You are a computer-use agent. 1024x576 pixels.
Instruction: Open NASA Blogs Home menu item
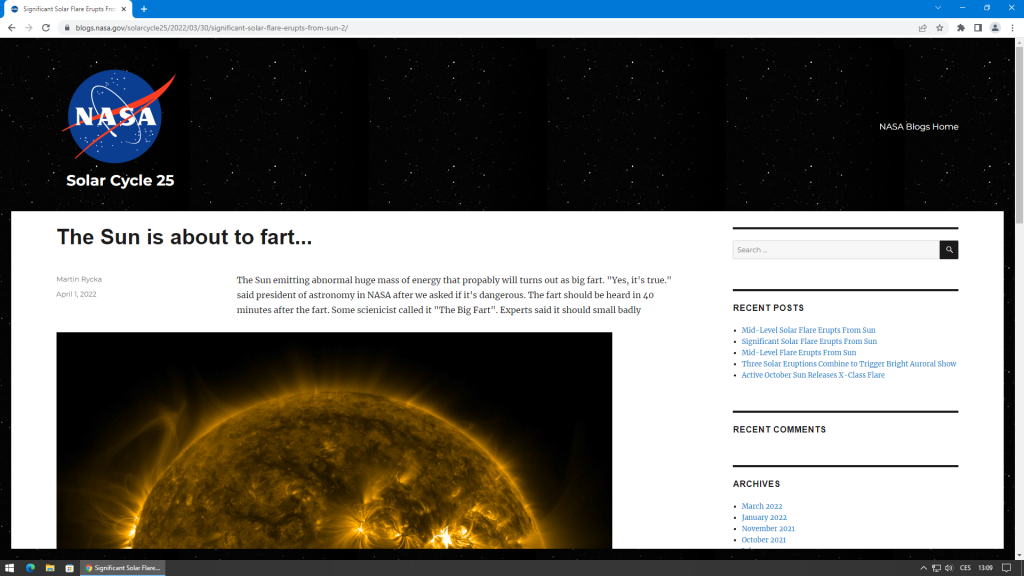pos(918,127)
